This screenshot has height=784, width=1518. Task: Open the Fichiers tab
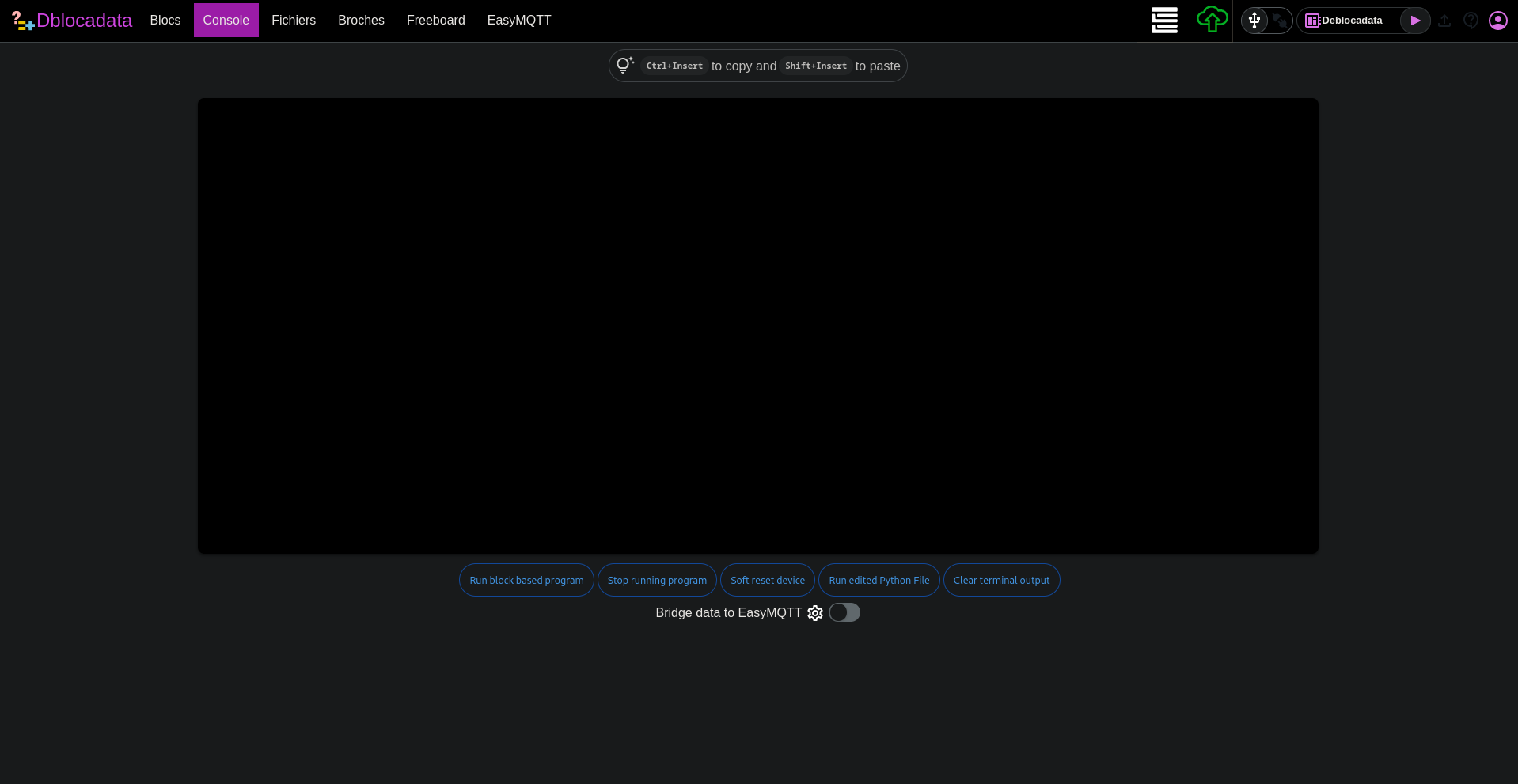[294, 21]
